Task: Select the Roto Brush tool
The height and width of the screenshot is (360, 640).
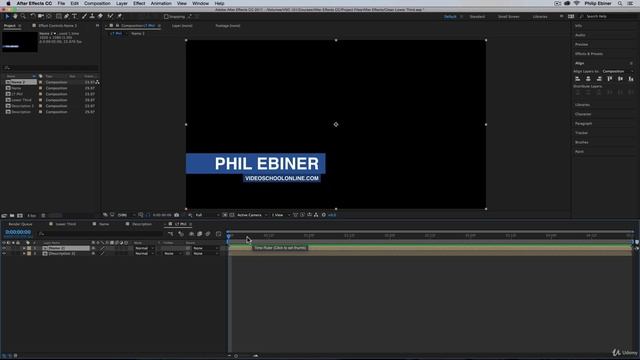Action: (110, 16)
